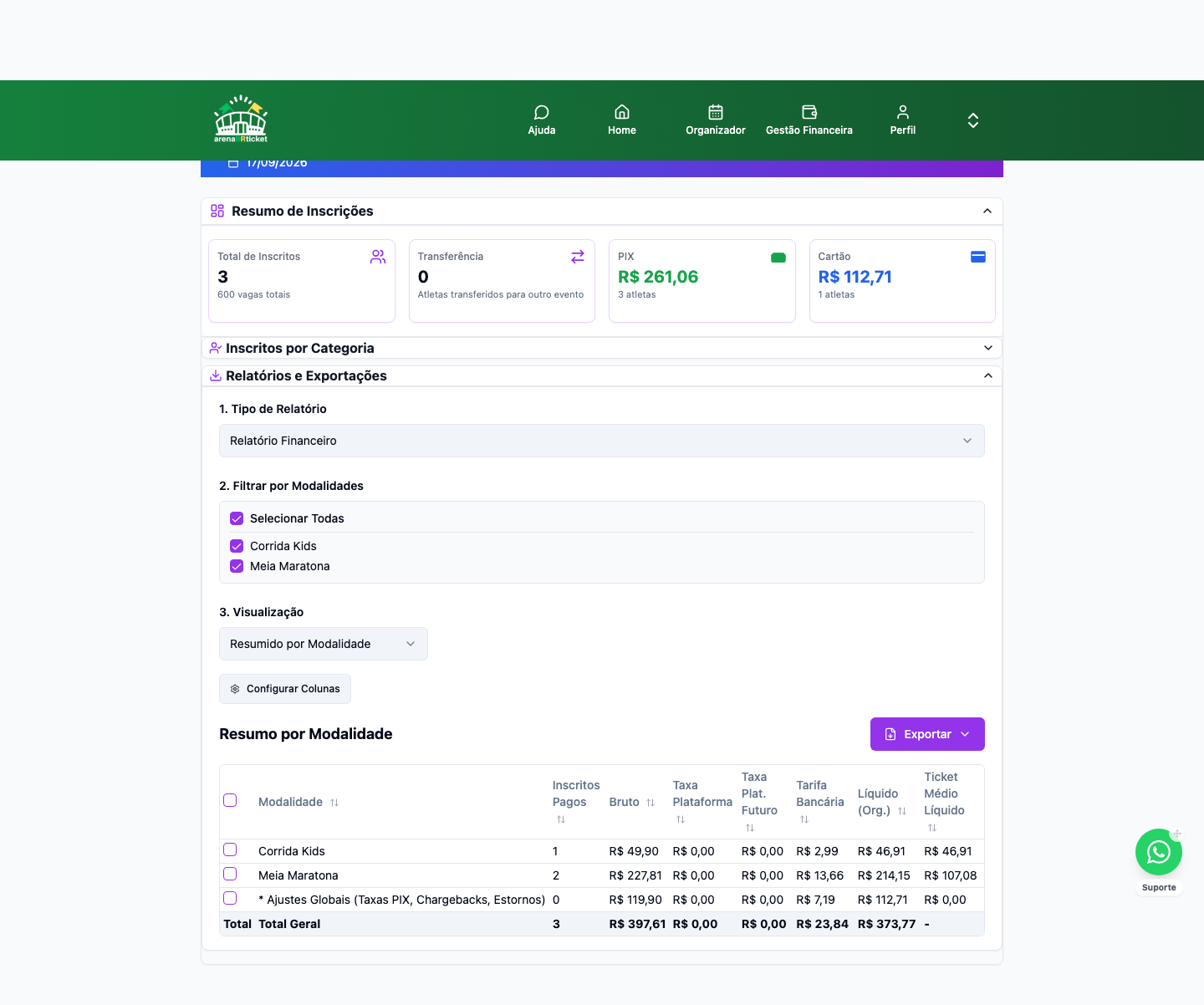
Task: Click the arenaRticket stadium logo
Action: coord(241,120)
